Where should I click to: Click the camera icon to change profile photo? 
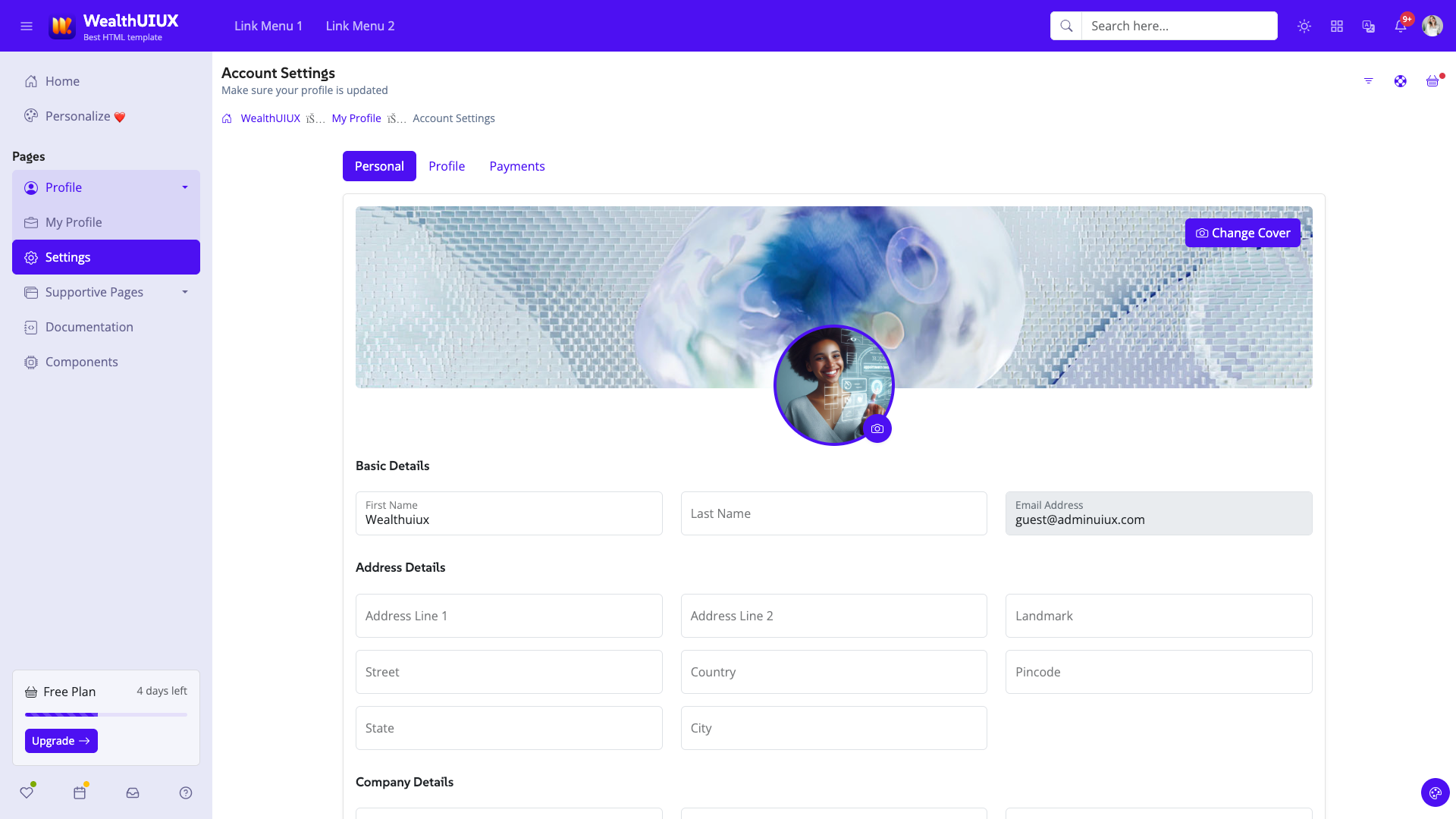pos(877,428)
